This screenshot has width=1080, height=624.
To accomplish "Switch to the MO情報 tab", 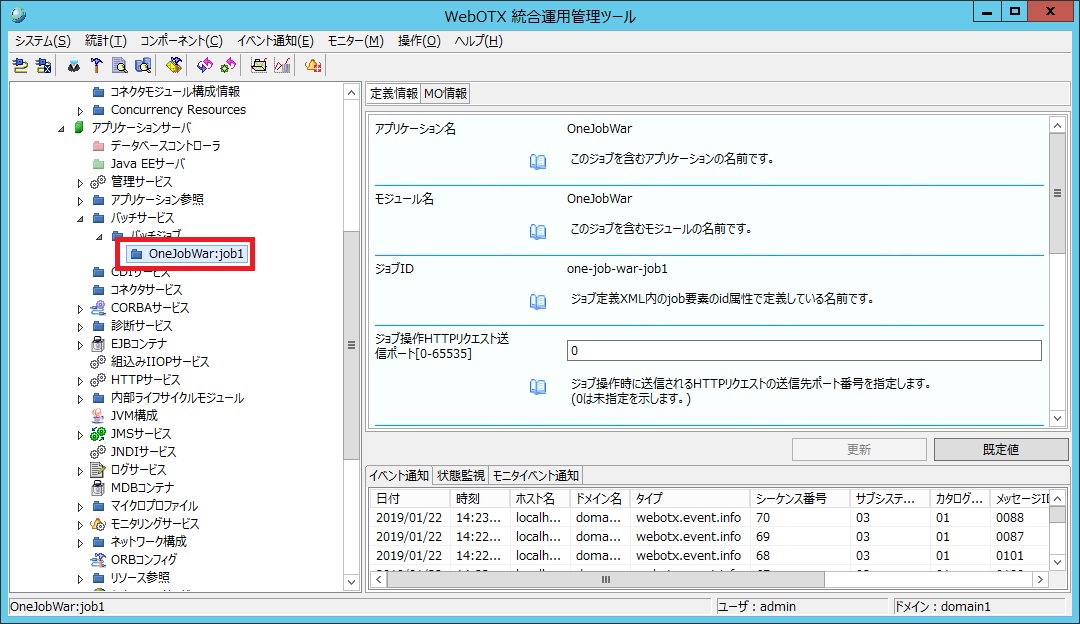I will click(x=445, y=94).
